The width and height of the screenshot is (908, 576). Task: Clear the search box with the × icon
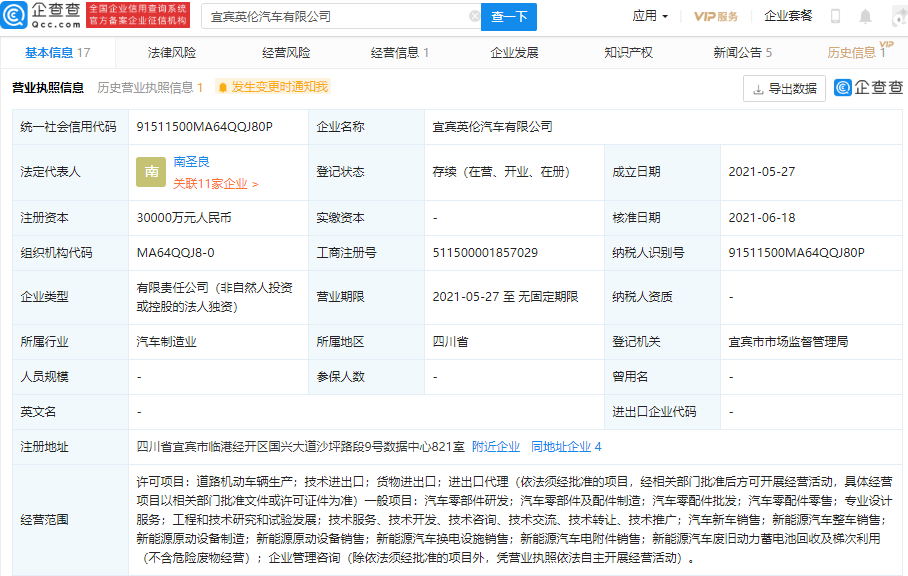point(475,16)
